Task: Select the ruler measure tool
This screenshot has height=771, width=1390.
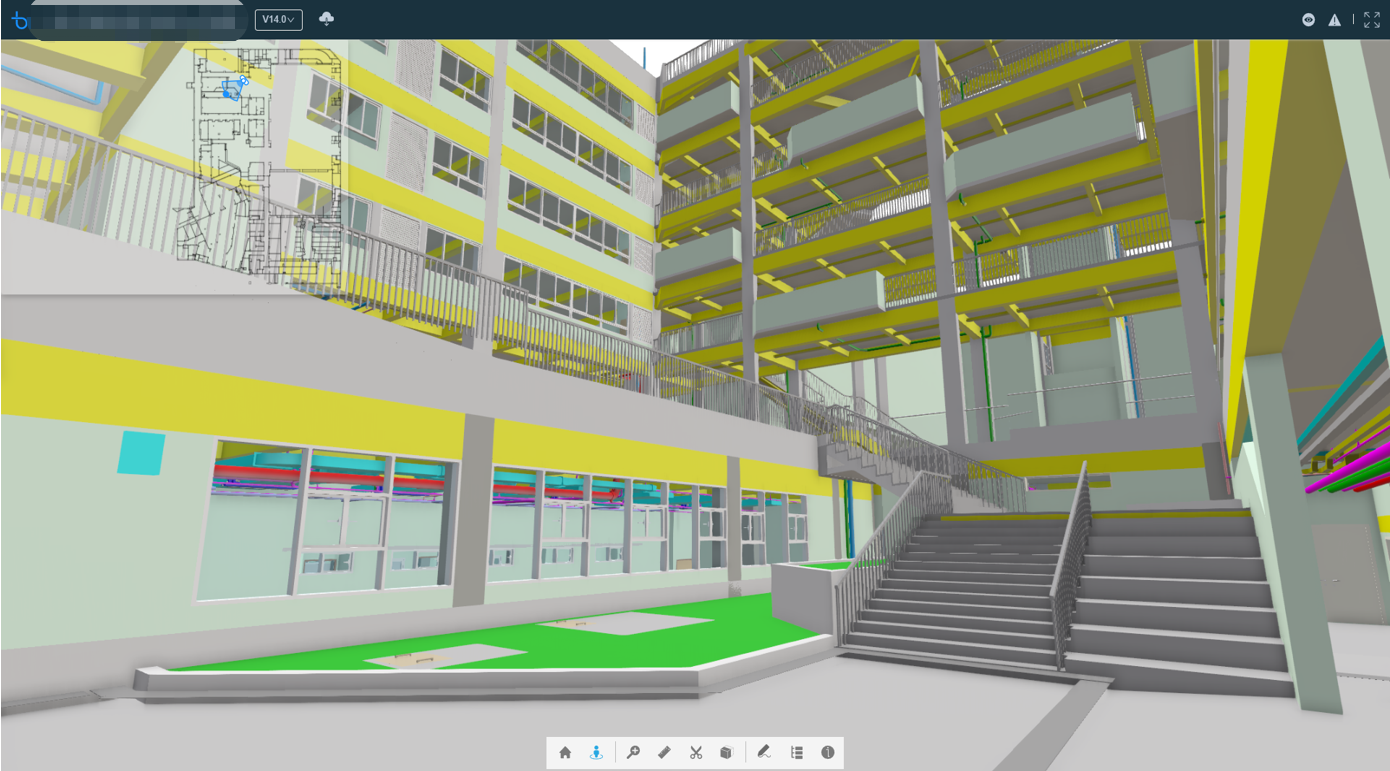Action: coord(664,753)
